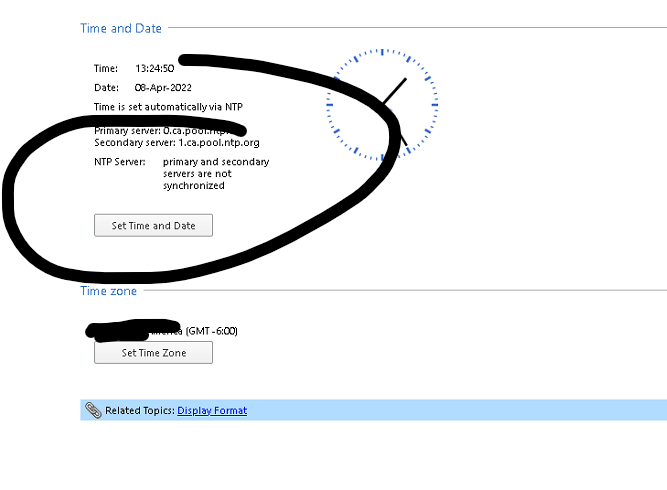Click the Related Topics chain icon

pyautogui.click(x=93, y=410)
